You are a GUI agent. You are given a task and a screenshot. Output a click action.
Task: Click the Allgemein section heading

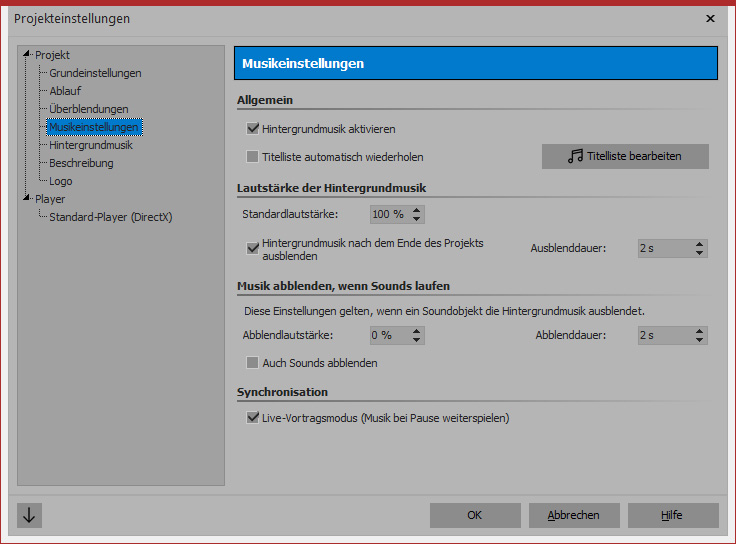click(265, 100)
